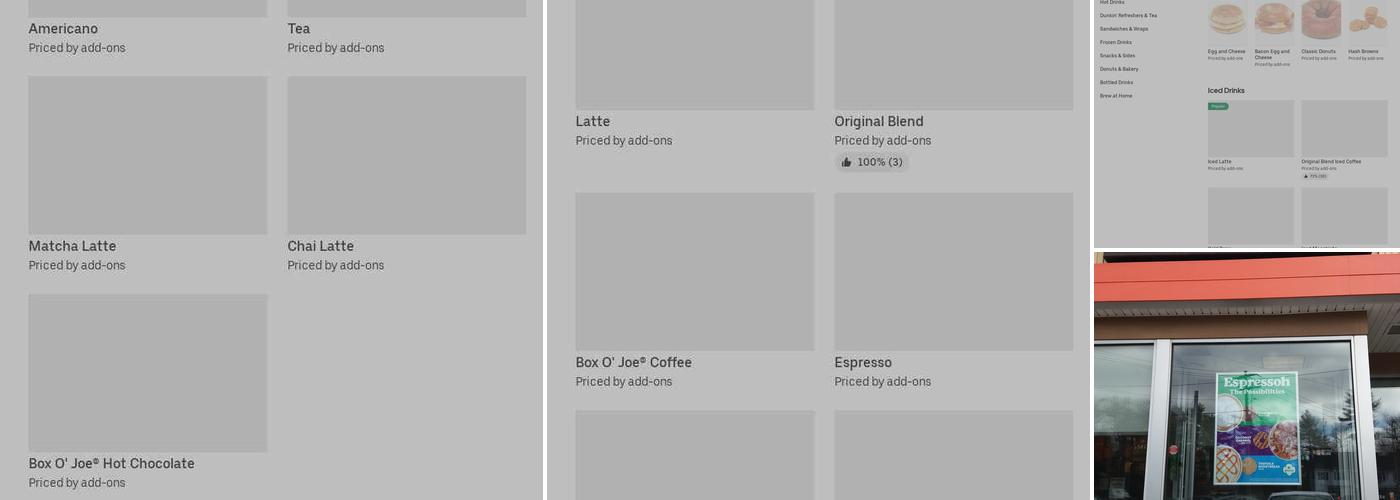
Task: Click the Espresso item name
Action: [863, 363]
